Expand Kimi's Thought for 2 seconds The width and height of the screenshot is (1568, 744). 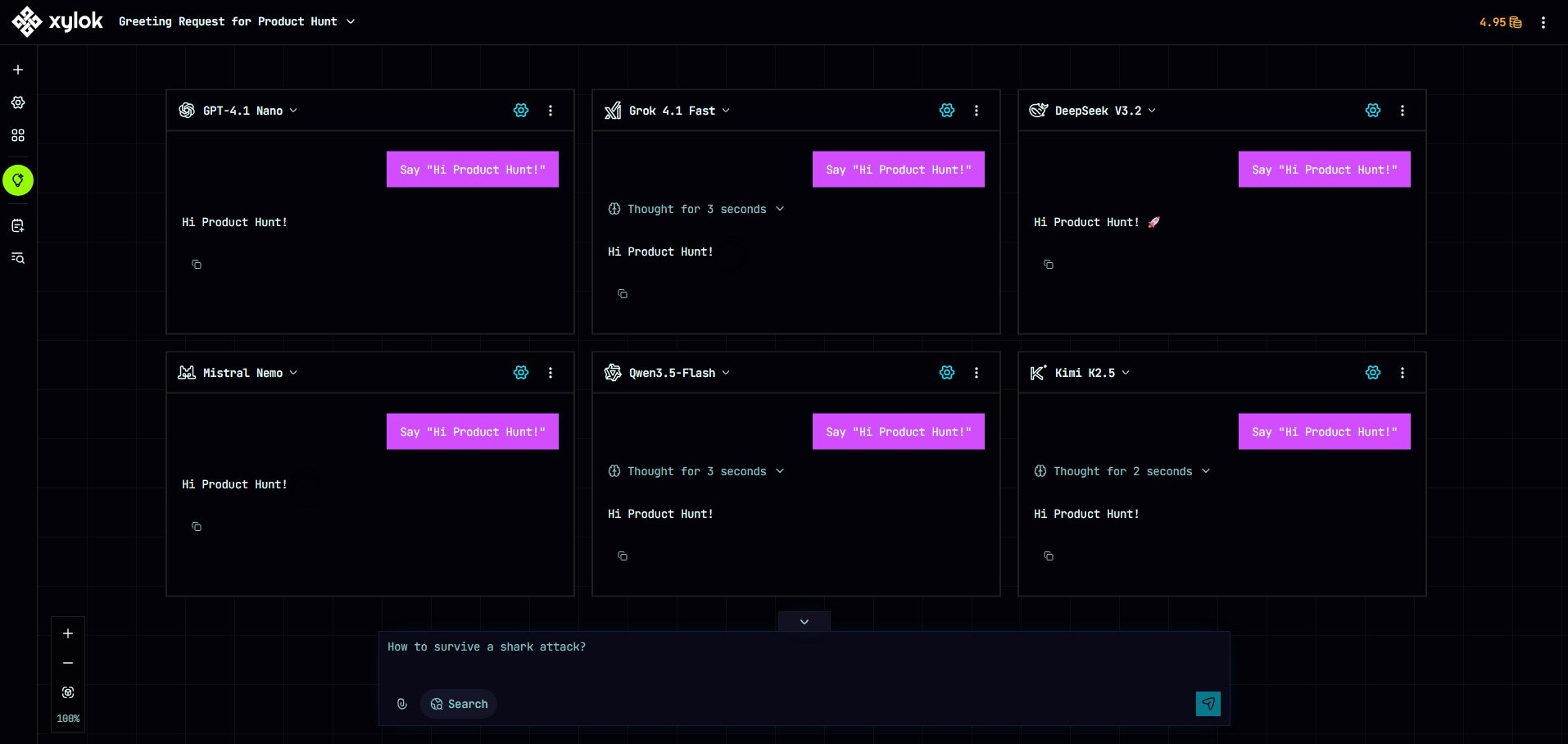(1122, 471)
